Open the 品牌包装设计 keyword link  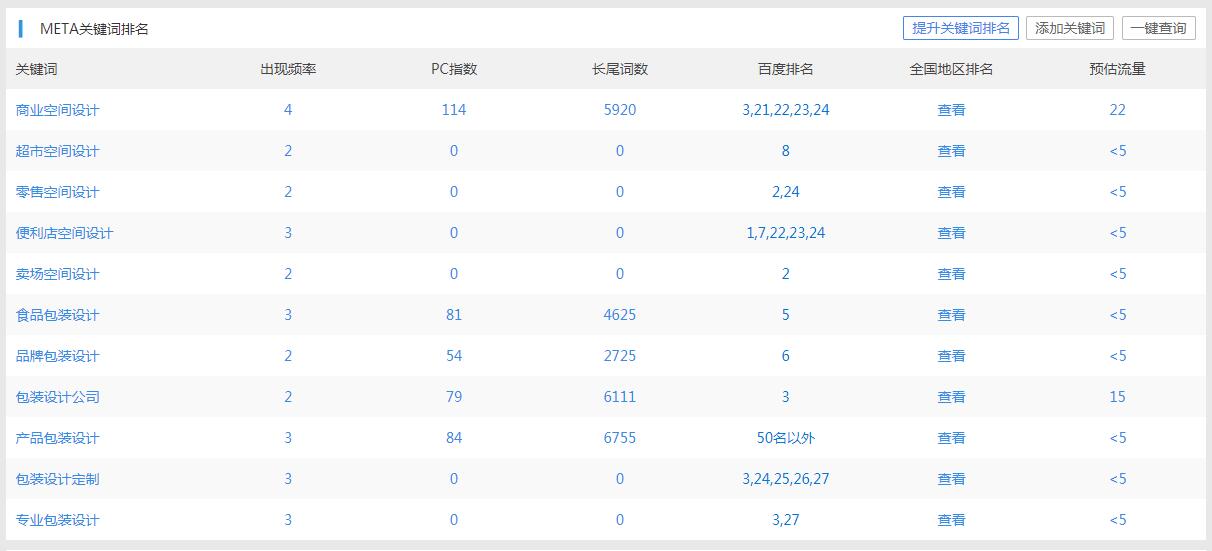pyautogui.click(x=58, y=356)
